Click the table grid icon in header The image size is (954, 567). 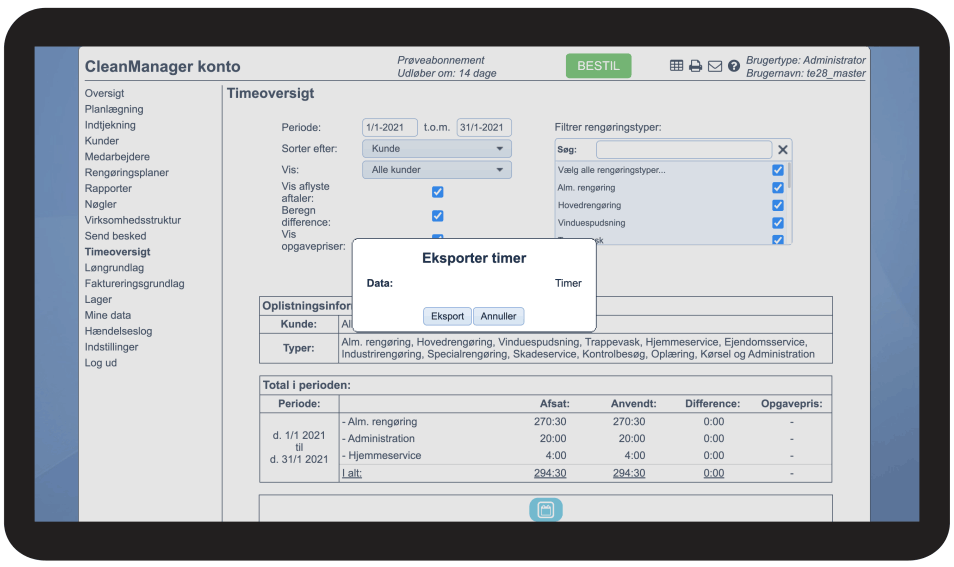pos(676,66)
